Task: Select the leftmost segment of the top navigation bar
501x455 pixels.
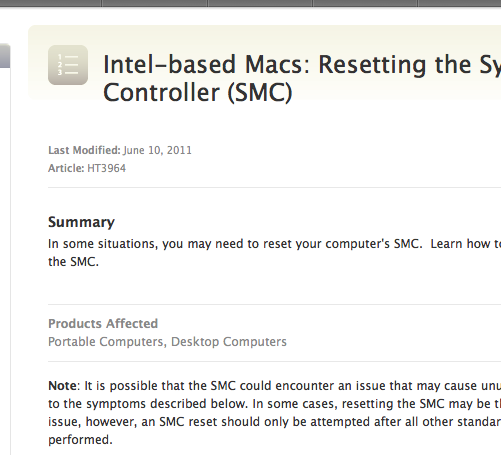Action: (51, 3)
